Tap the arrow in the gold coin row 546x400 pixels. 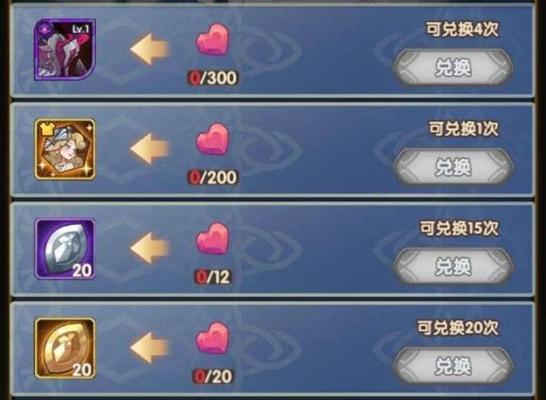tap(150, 347)
